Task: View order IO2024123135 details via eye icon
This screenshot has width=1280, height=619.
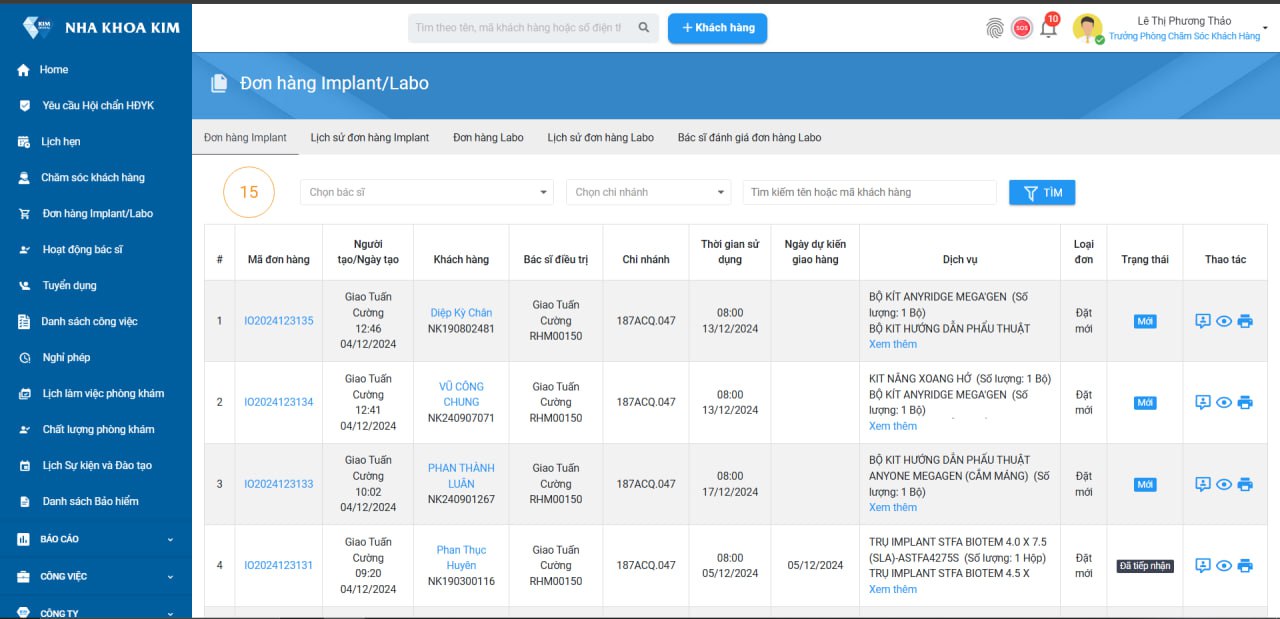Action: coord(1224,321)
